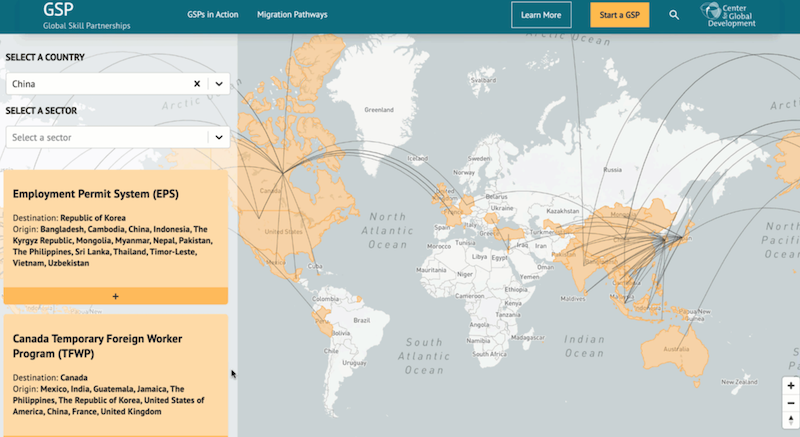Viewport: 800px width, 437px height.
Task: Expand the Employment Permit System card
Action: click(x=116, y=296)
